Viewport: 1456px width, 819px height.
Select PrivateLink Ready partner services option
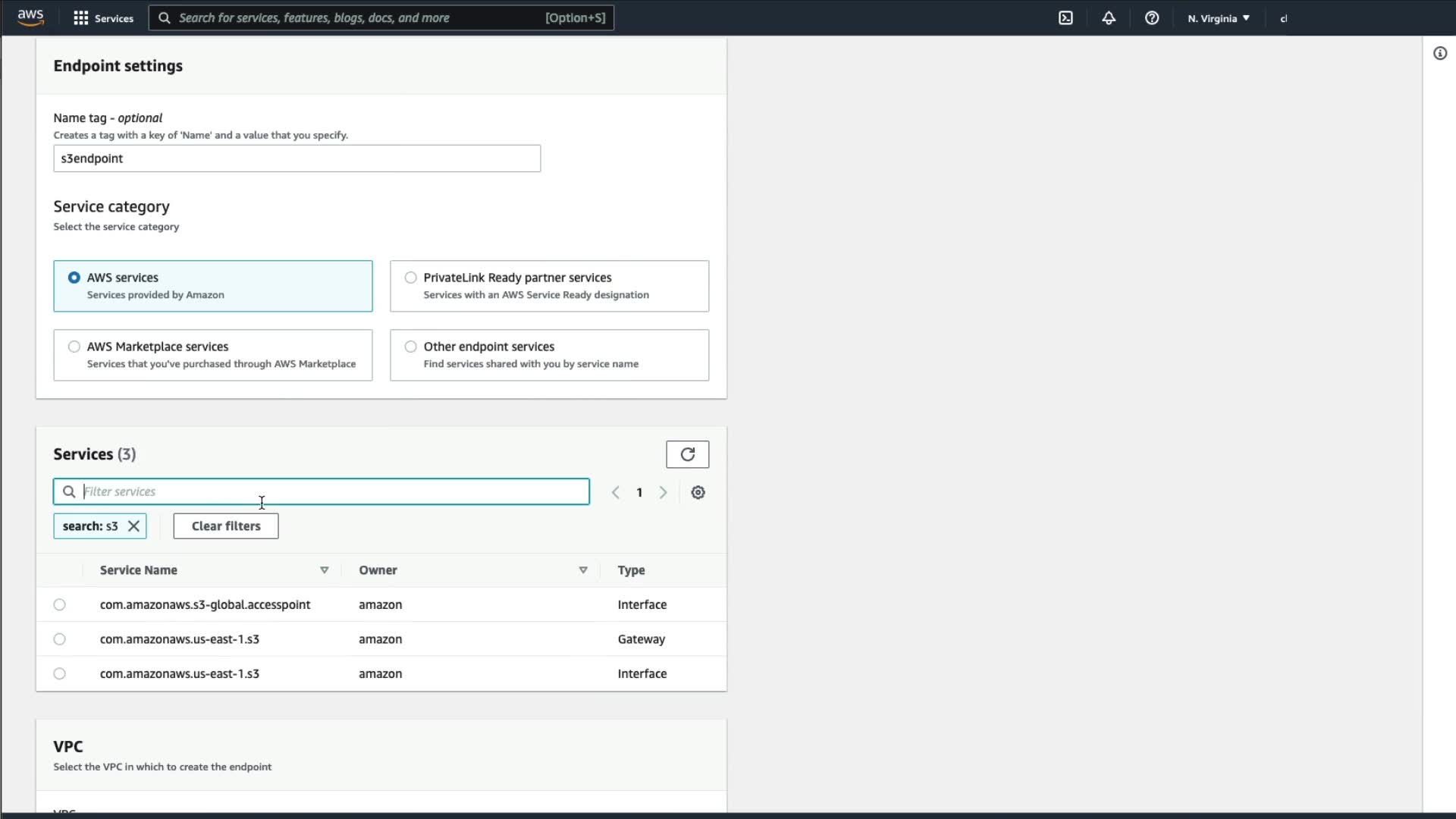tap(410, 278)
